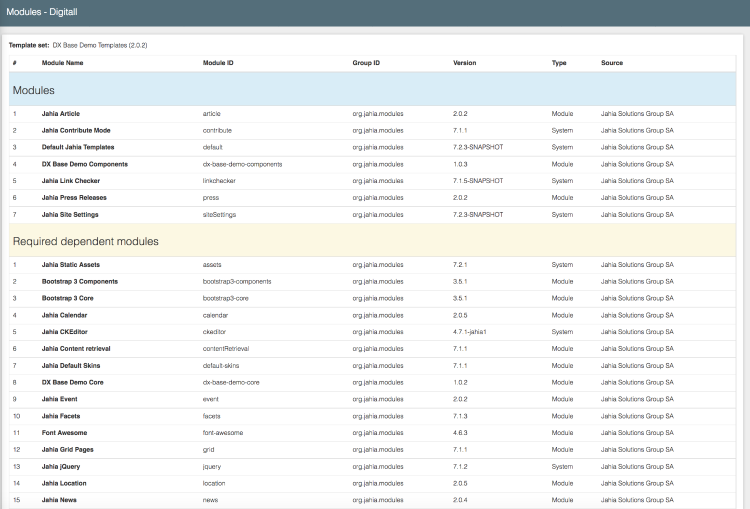Click the Module ID column header
This screenshot has height=509, width=750.
[x=218, y=63]
